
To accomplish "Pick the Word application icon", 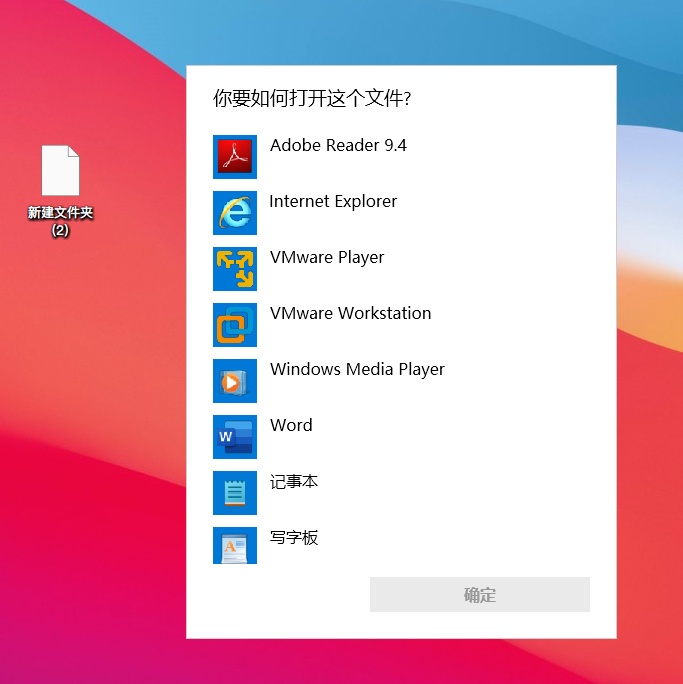I will 235,437.
